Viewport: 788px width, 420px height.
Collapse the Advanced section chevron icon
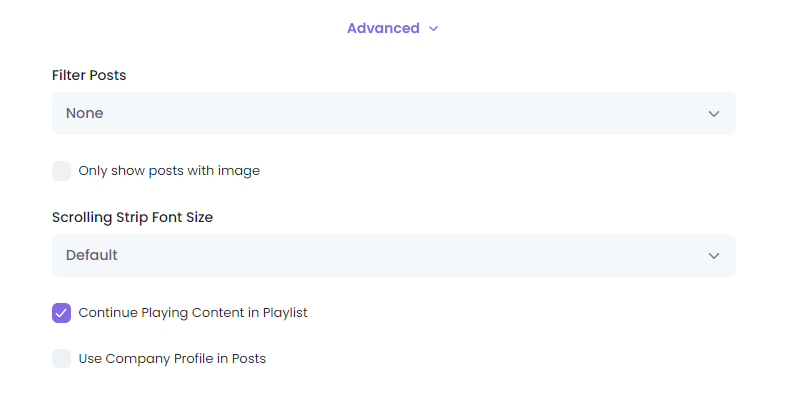tap(433, 29)
